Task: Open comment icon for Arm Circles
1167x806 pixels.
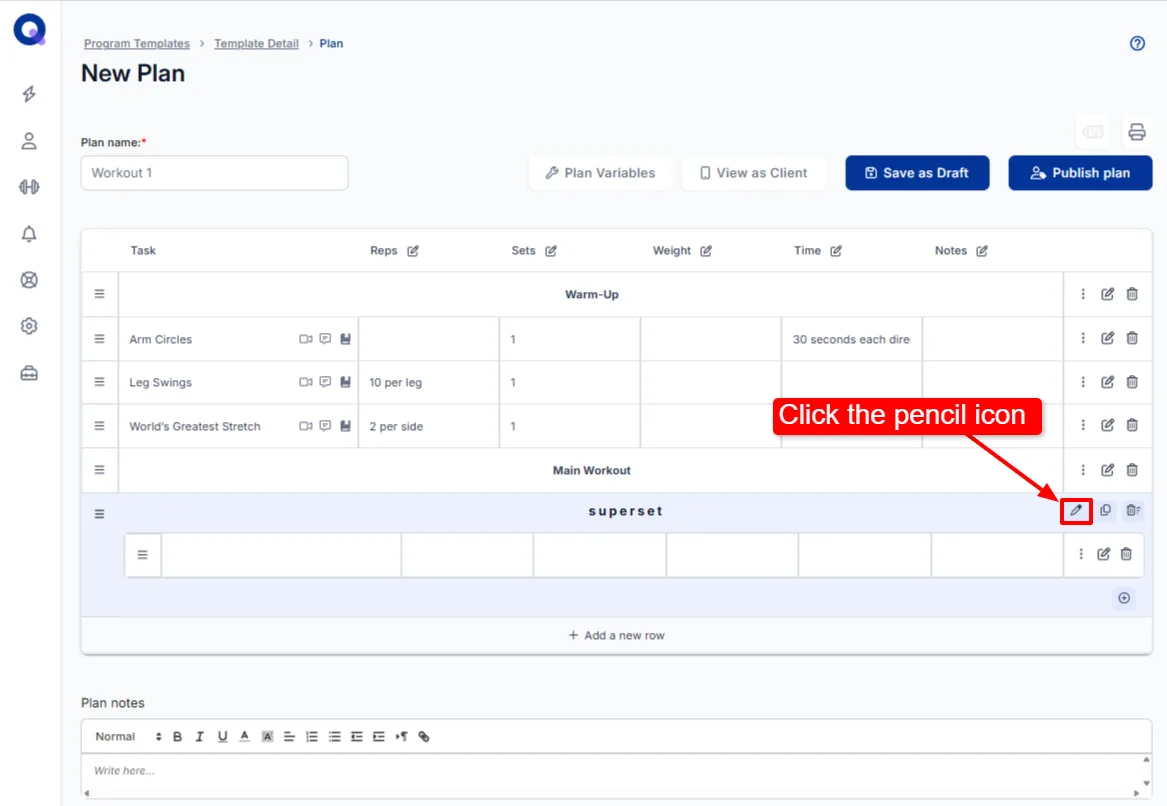Action: pyautogui.click(x=325, y=339)
